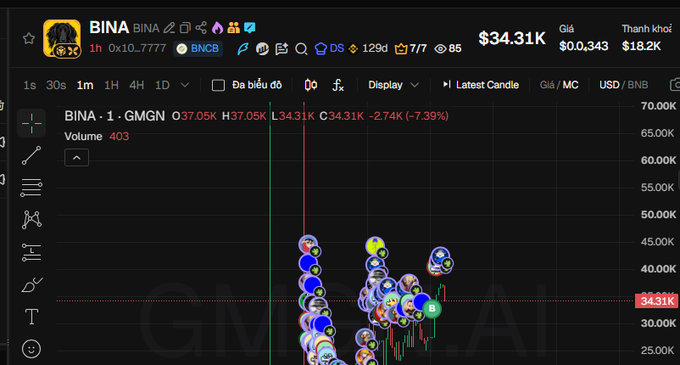This screenshot has height=365, width=680.
Task: Share the BINA token page
Action: pyautogui.click(x=201, y=28)
